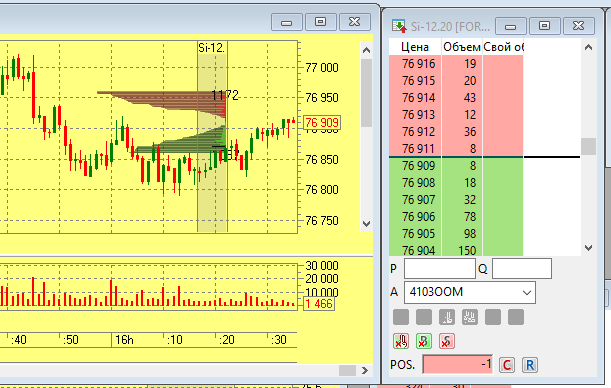Click the chart horizontal scroll right arrow
This screenshot has height=388, width=611.
point(365,370)
